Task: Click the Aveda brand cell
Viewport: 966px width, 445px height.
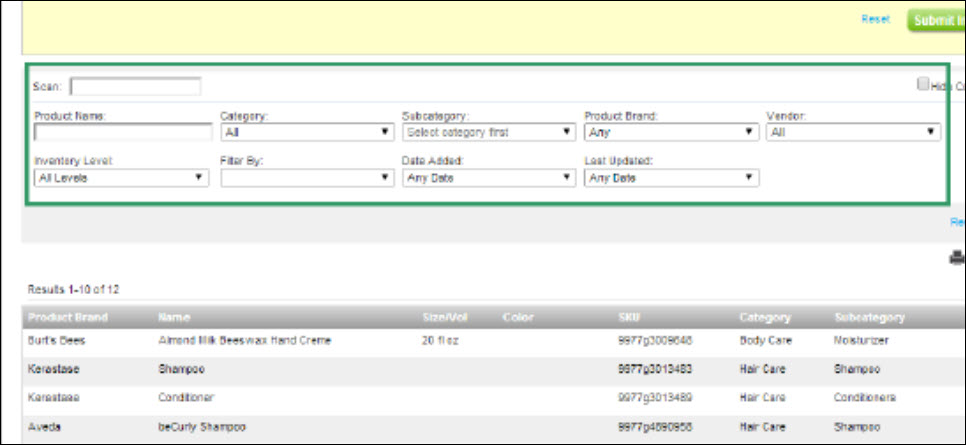Action: pos(44,427)
